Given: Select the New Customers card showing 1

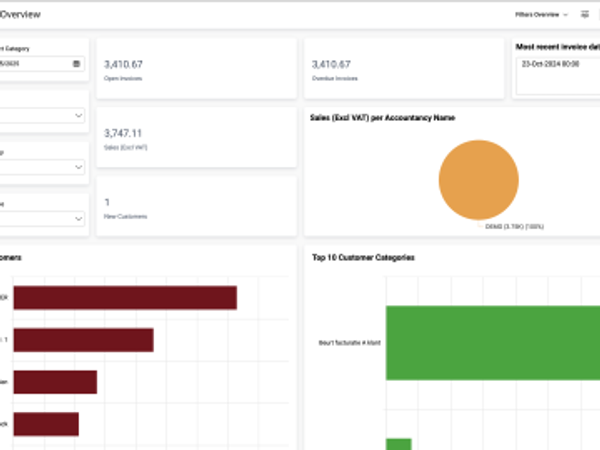Looking at the screenshot, I should pyautogui.click(x=197, y=206).
